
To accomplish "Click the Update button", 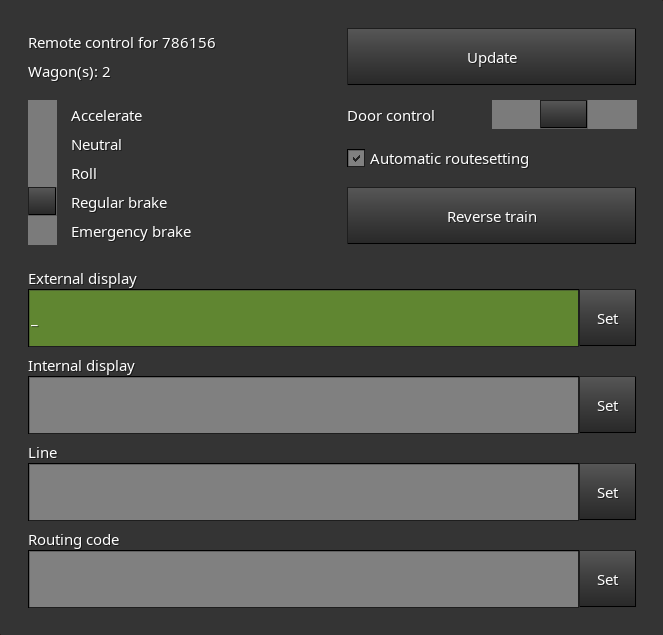I will 491,57.
